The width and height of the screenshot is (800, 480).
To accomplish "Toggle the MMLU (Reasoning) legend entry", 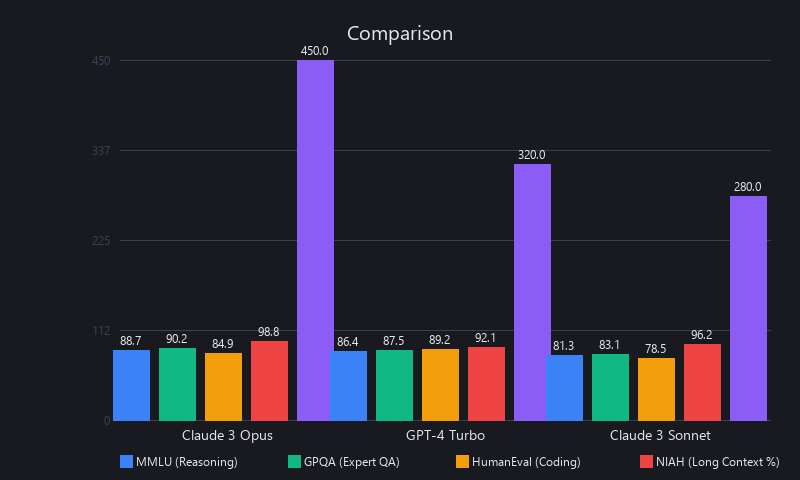I will [x=179, y=462].
